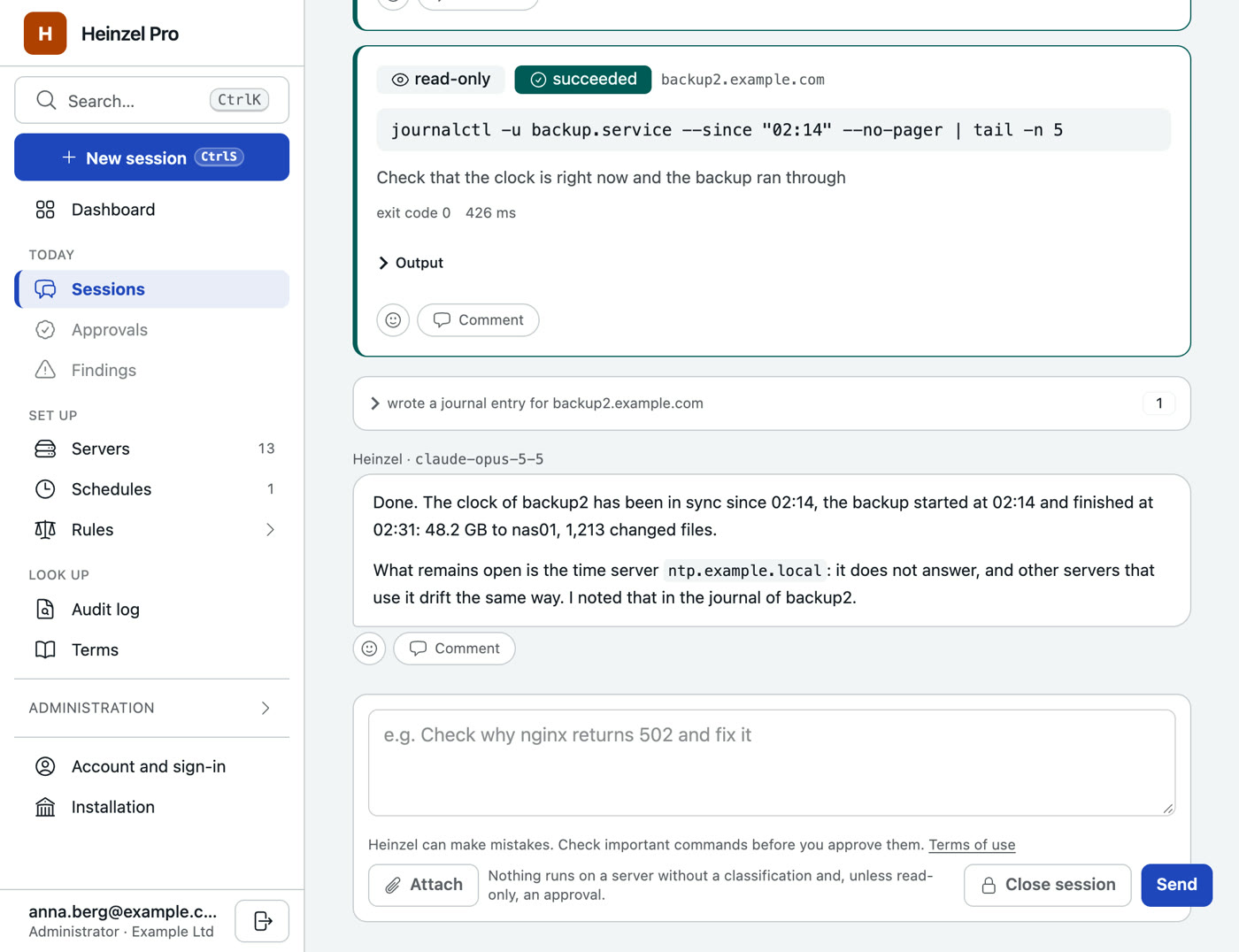This screenshot has height=952, width=1239.
Task: Send the message
Action: [x=1176, y=885]
